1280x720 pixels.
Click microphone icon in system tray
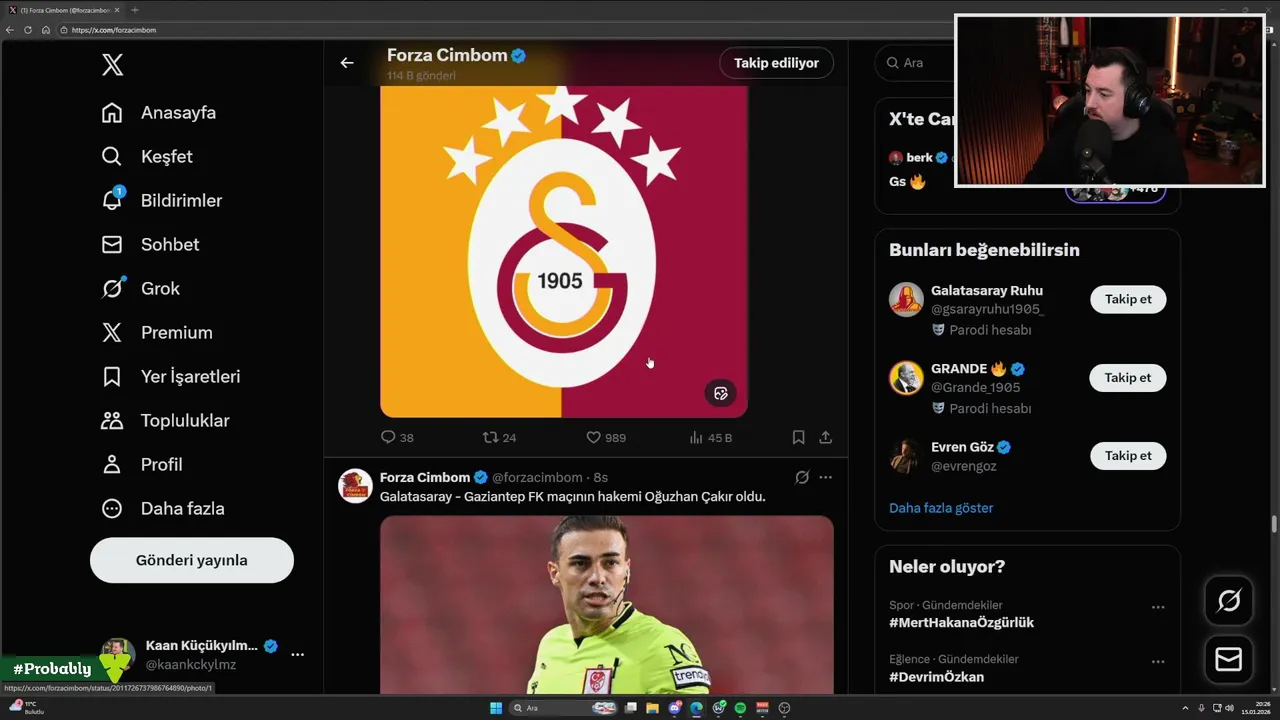[1201, 708]
